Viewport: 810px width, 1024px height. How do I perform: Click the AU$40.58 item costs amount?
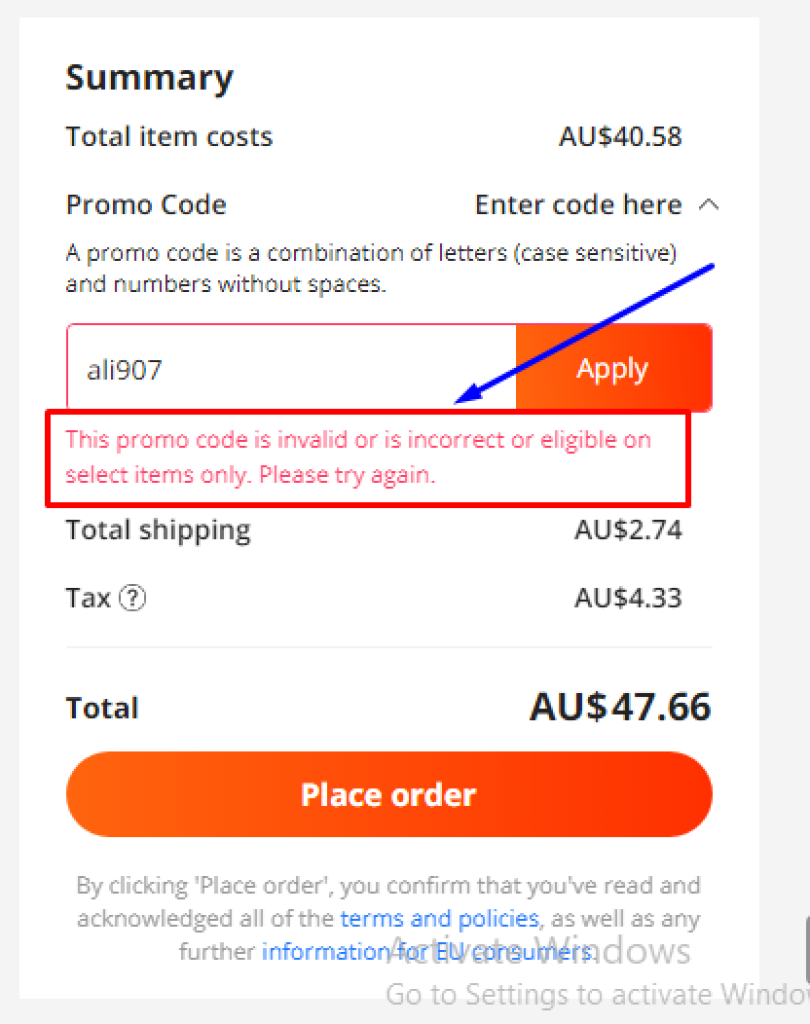[x=620, y=137]
